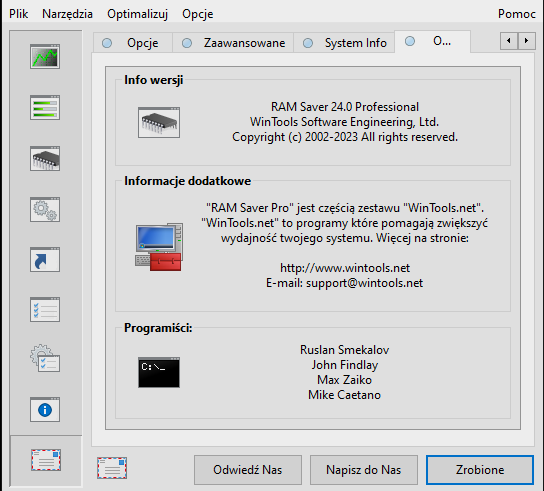The width and height of the screenshot is (544, 491).
Task: Select the blue info sidebar icon
Action: [x=45, y=410]
